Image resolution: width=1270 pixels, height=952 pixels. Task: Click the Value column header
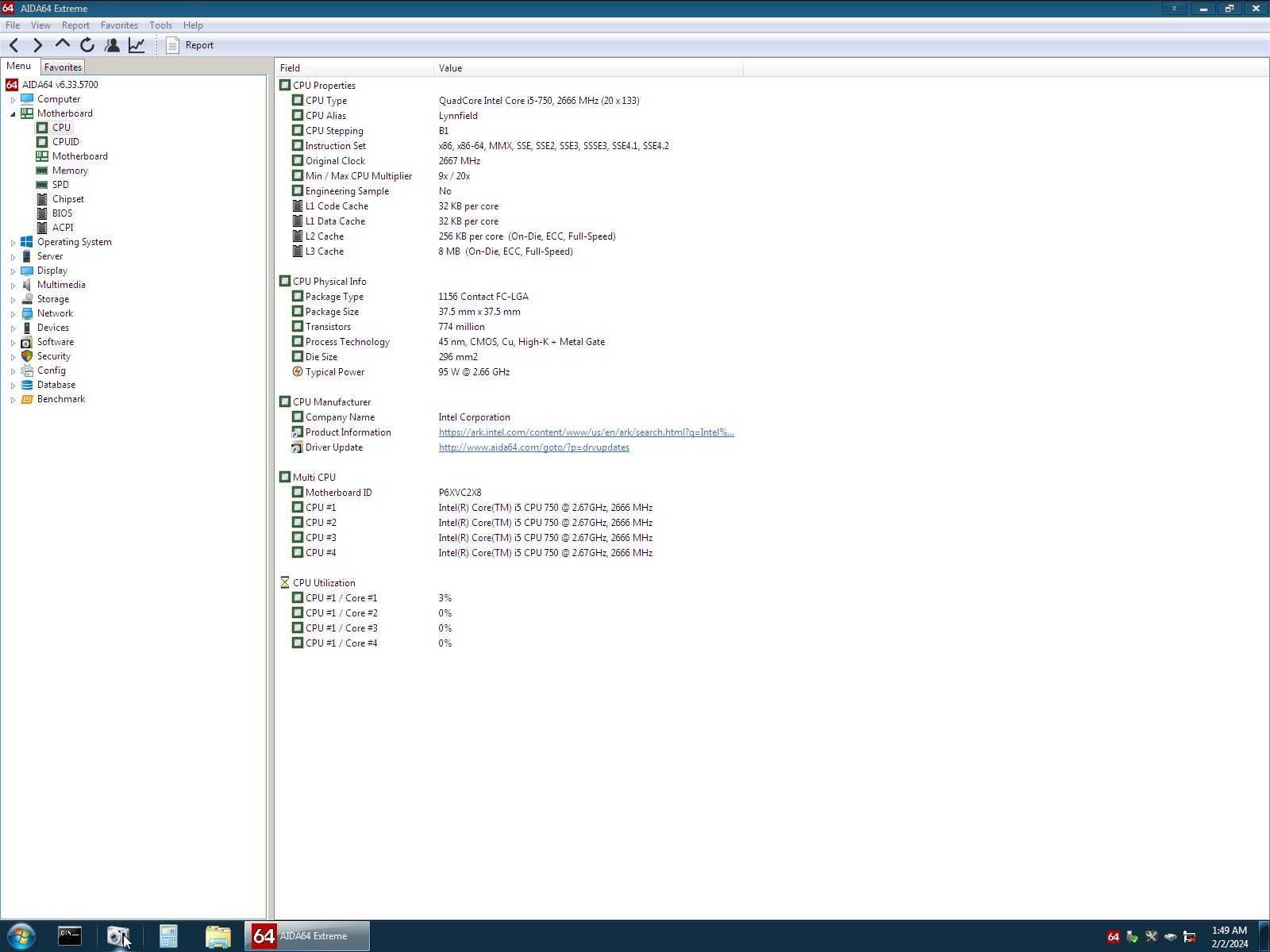(x=588, y=68)
